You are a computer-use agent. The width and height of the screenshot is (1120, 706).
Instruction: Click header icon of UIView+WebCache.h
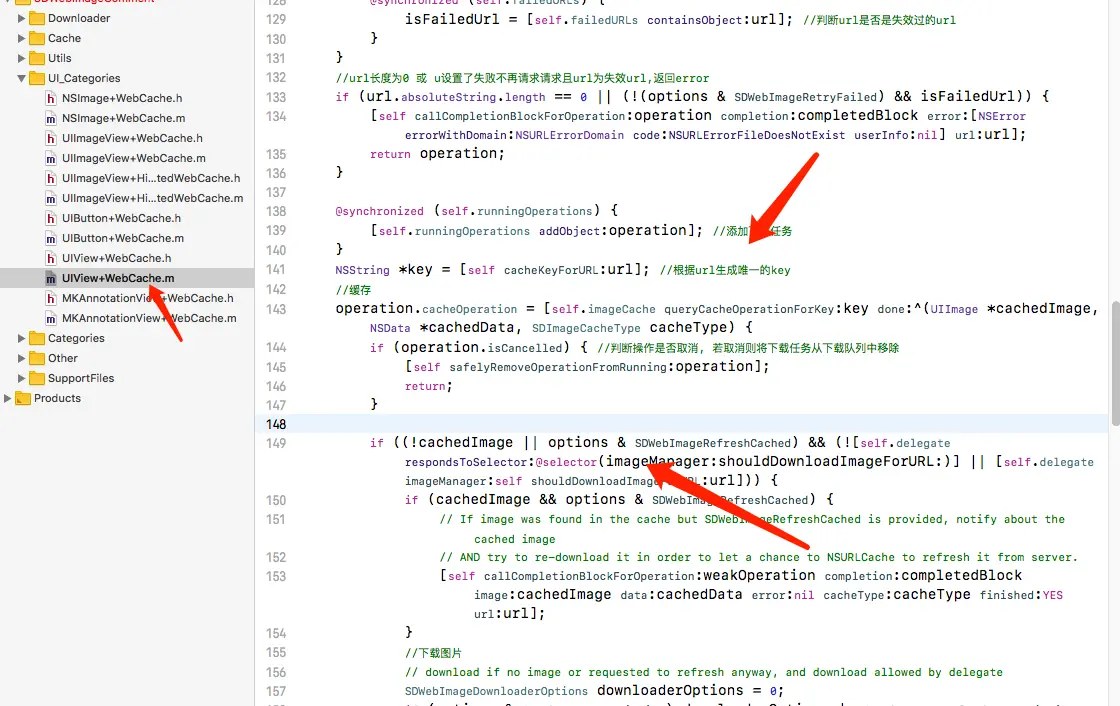point(51,258)
